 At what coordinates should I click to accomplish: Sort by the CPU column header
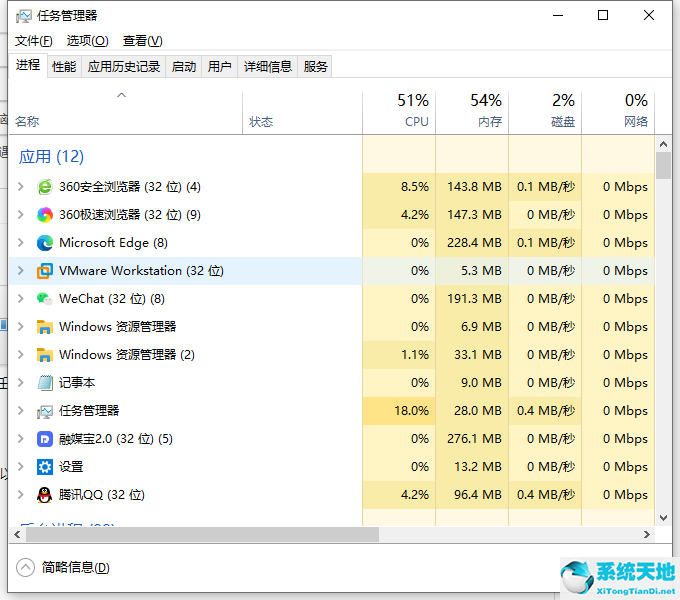(x=399, y=112)
